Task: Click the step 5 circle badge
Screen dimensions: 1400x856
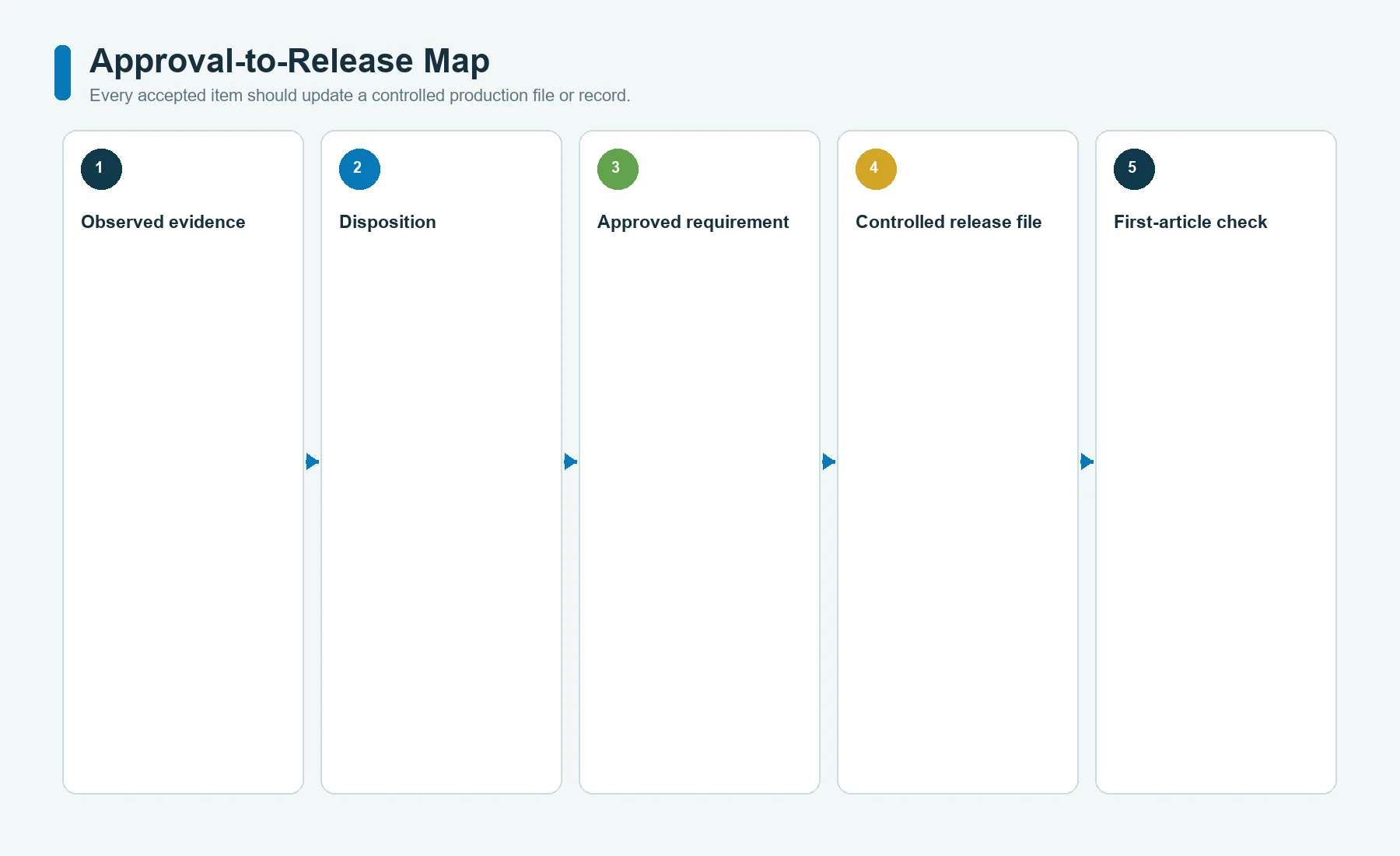Action: 1134,169
